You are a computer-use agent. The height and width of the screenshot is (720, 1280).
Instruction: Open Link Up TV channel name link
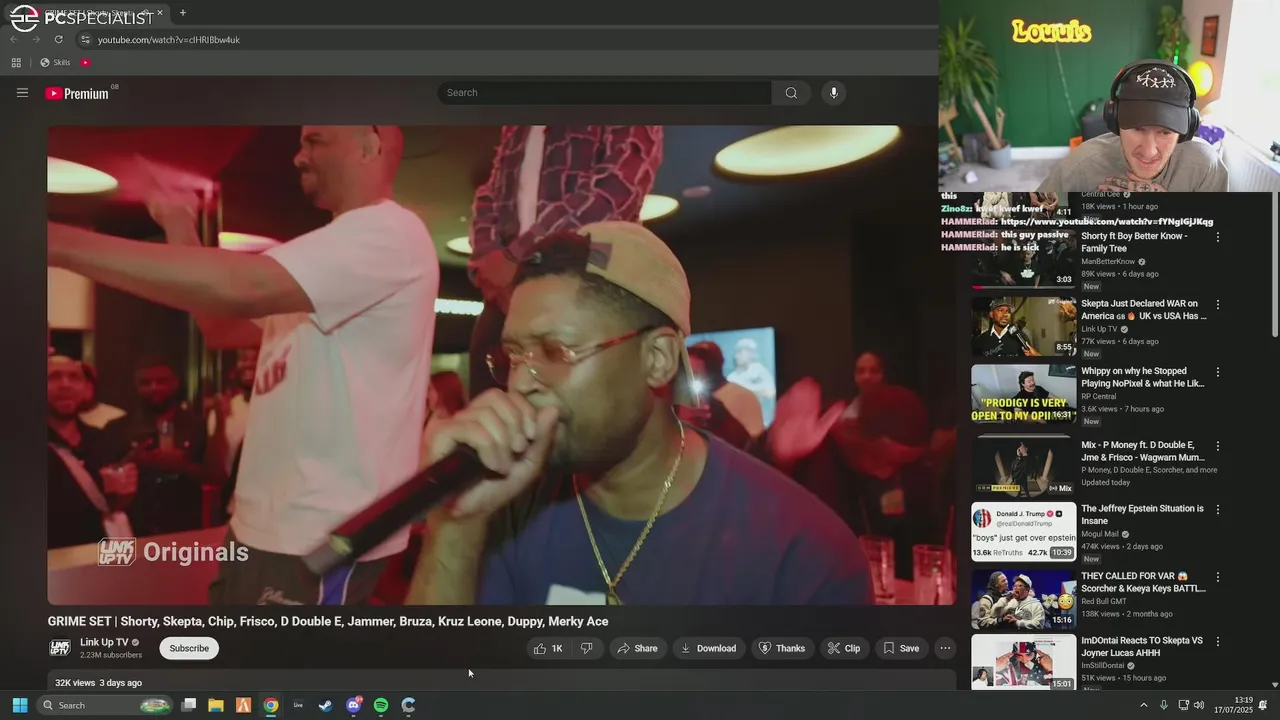104,642
